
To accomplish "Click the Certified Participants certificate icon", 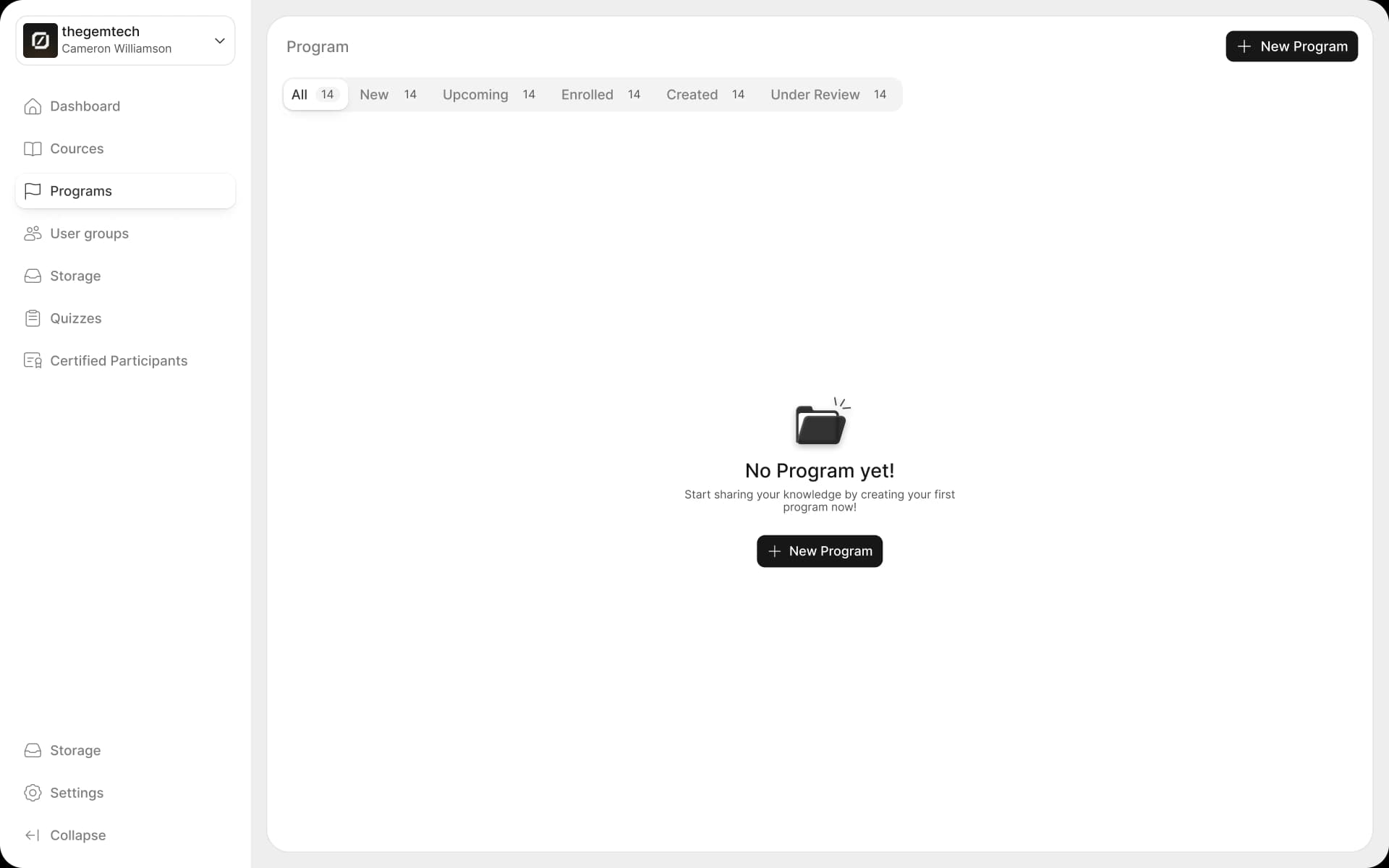I will (x=33, y=361).
